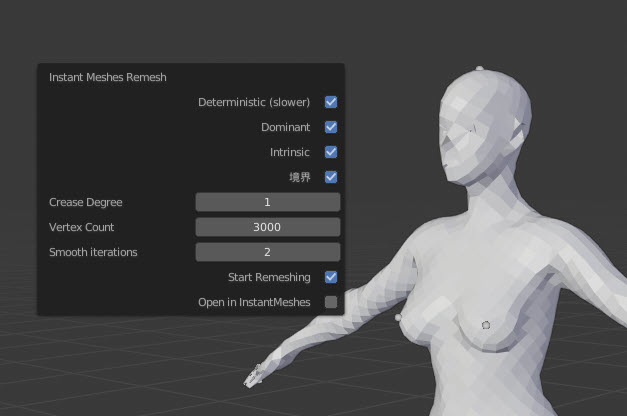Click the Smooth iterations label

pyautogui.click(x=93, y=252)
